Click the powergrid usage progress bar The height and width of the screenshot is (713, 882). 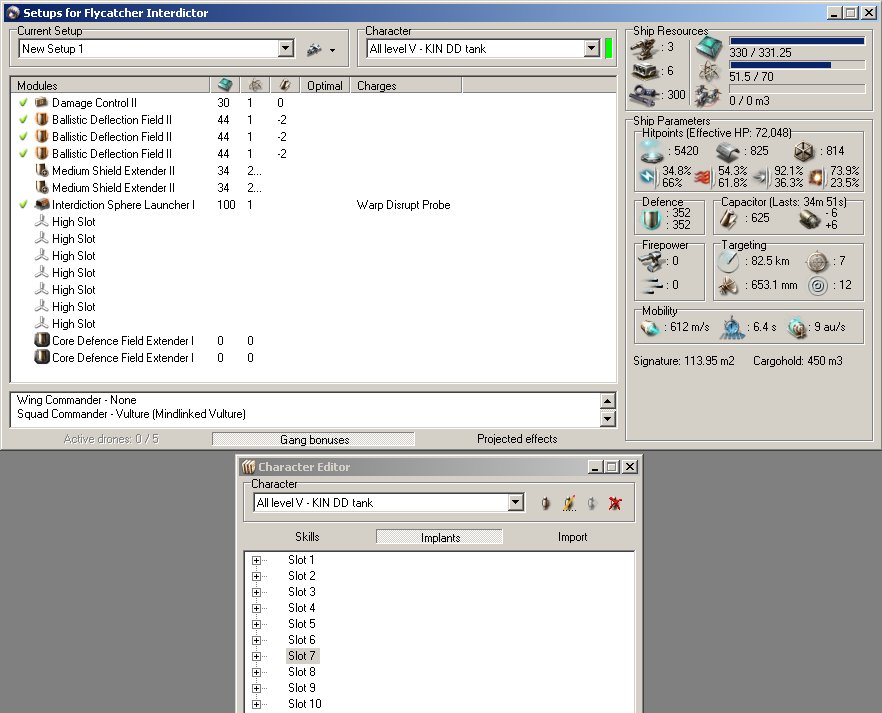[796, 65]
